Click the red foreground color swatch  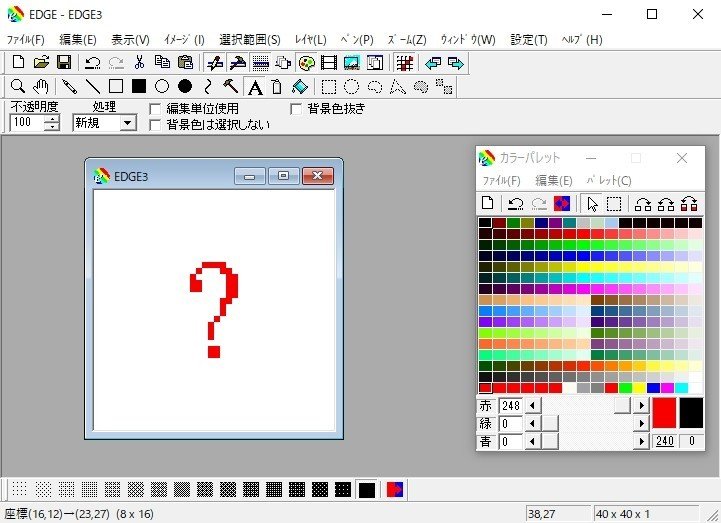coord(664,413)
